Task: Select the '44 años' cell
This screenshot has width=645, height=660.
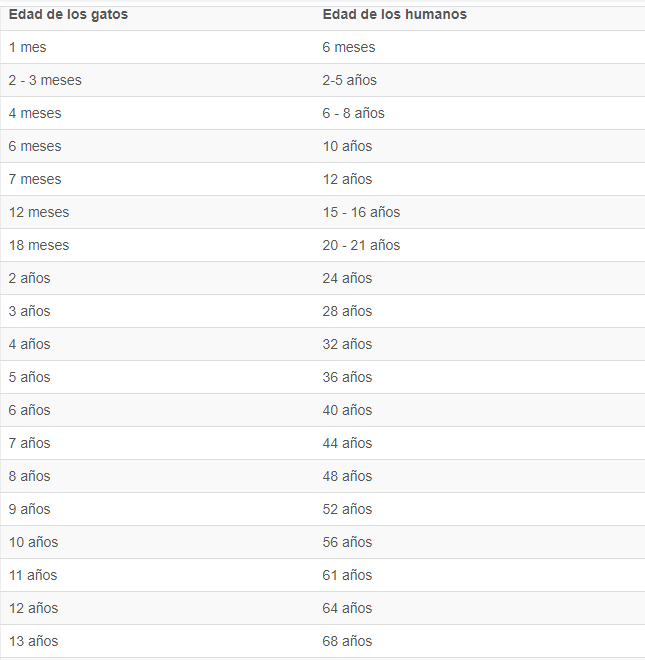Action: click(347, 443)
